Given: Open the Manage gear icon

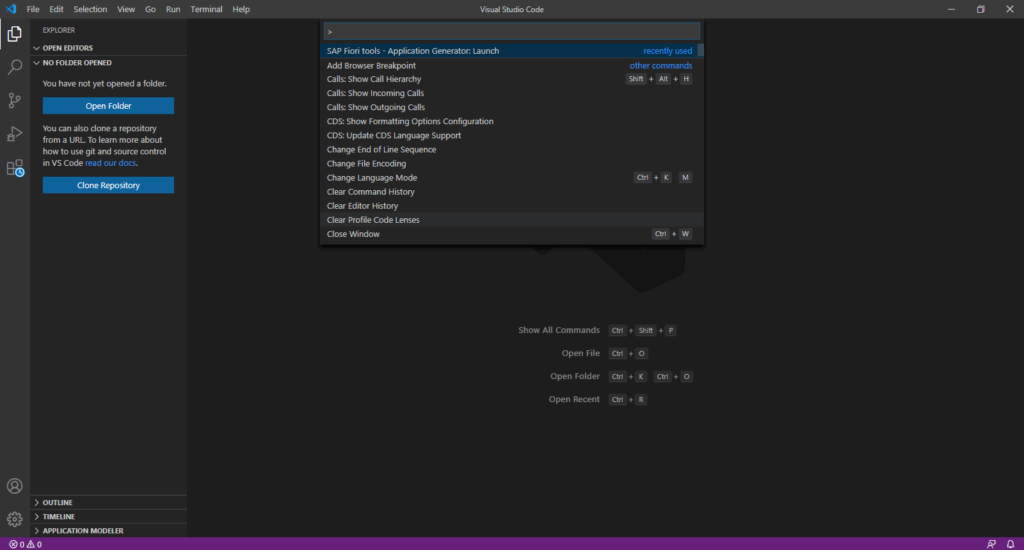Looking at the screenshot, I should tap(14, 519).
